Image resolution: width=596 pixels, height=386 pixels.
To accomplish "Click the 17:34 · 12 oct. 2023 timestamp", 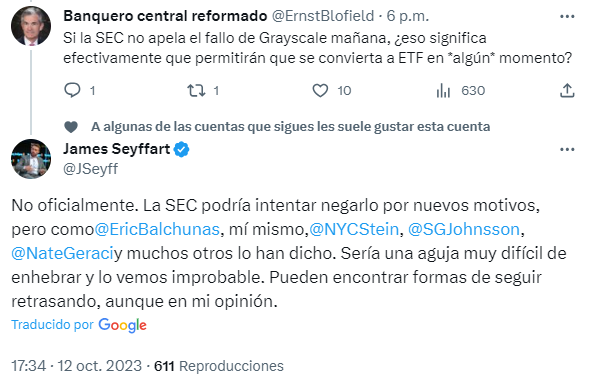I will click(x=76, y=366).
